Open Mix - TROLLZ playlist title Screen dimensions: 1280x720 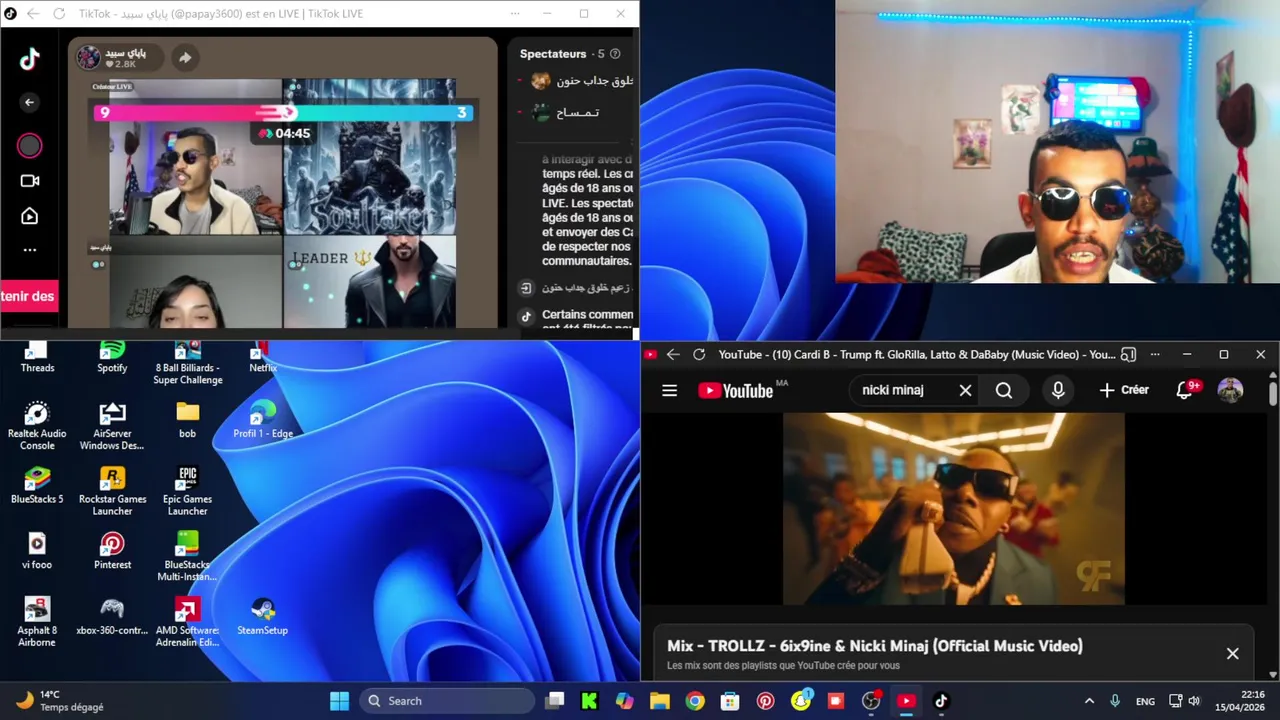click(875, 646)
